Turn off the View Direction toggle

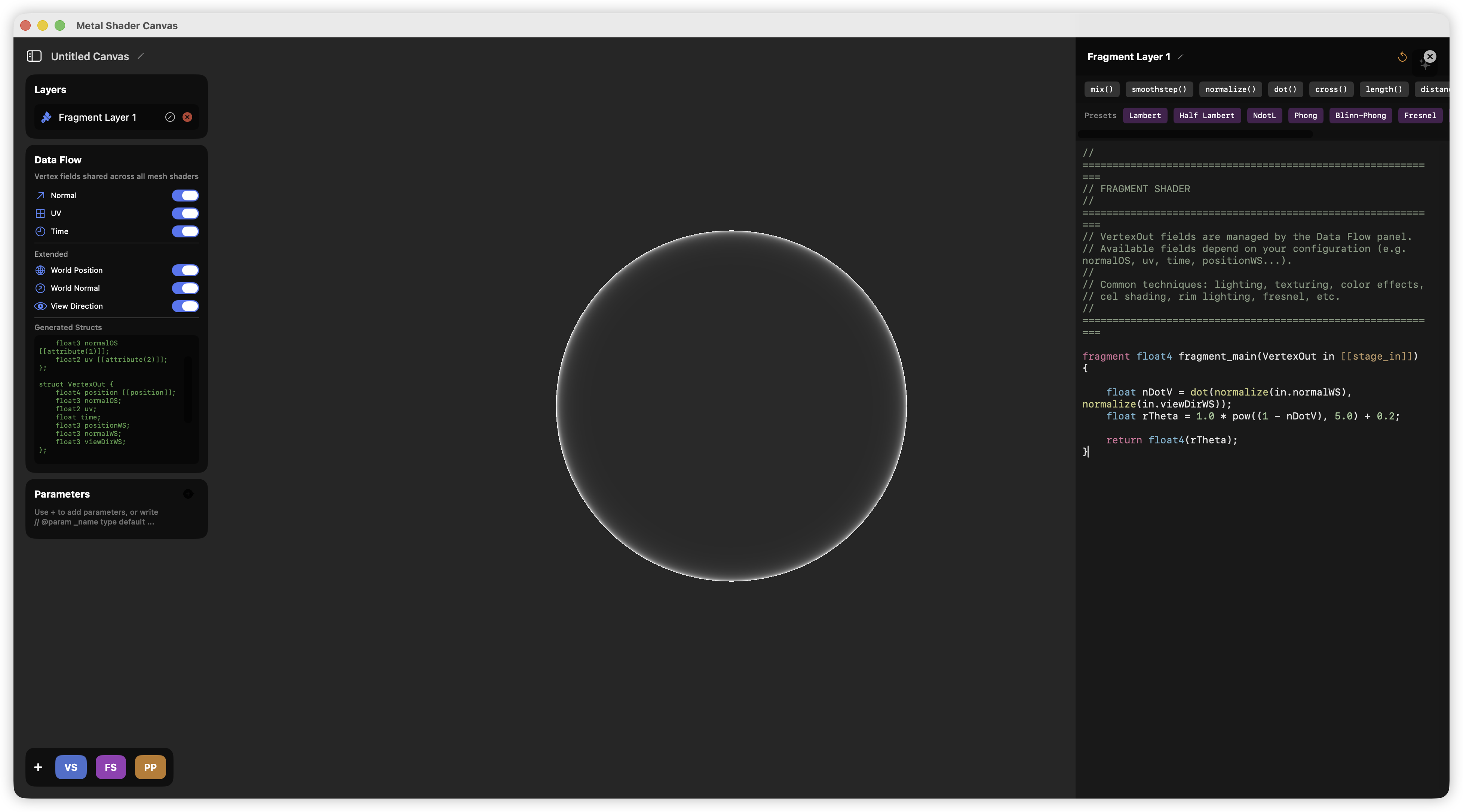(185, 307)
